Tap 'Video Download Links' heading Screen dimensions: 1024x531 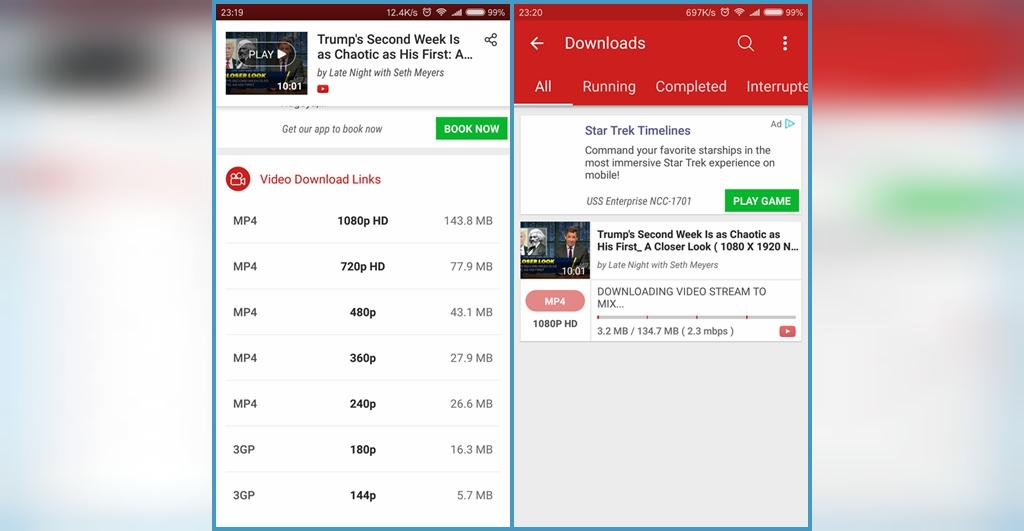point(320,179)
